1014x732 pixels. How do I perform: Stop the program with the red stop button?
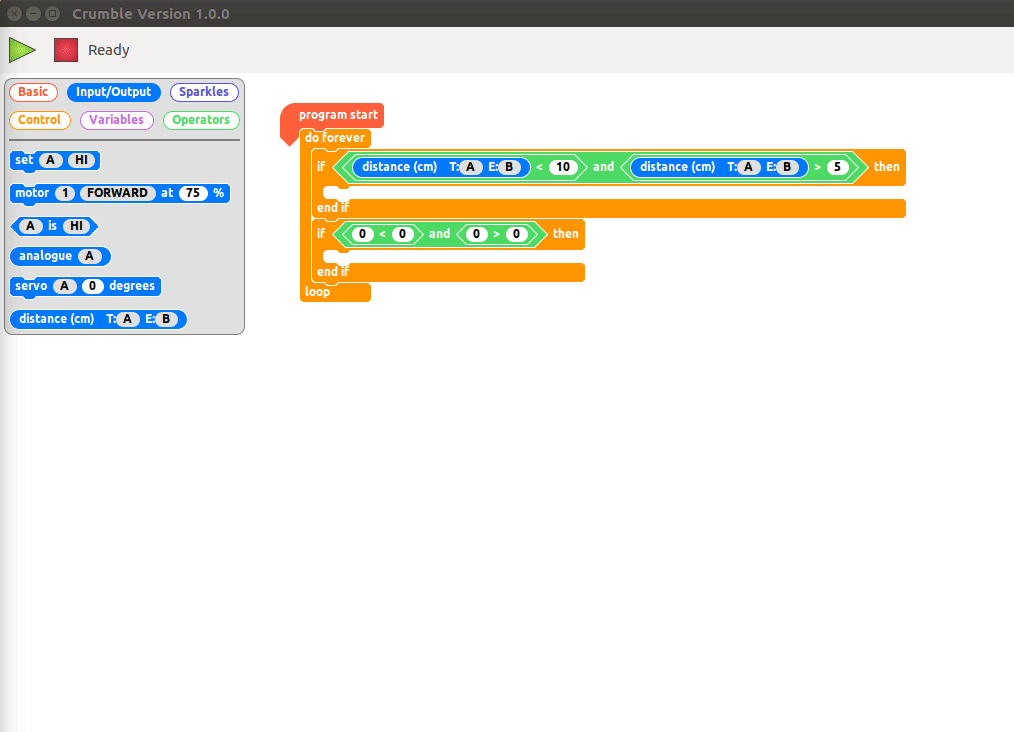pyautogui.click(x=66, y=50)
